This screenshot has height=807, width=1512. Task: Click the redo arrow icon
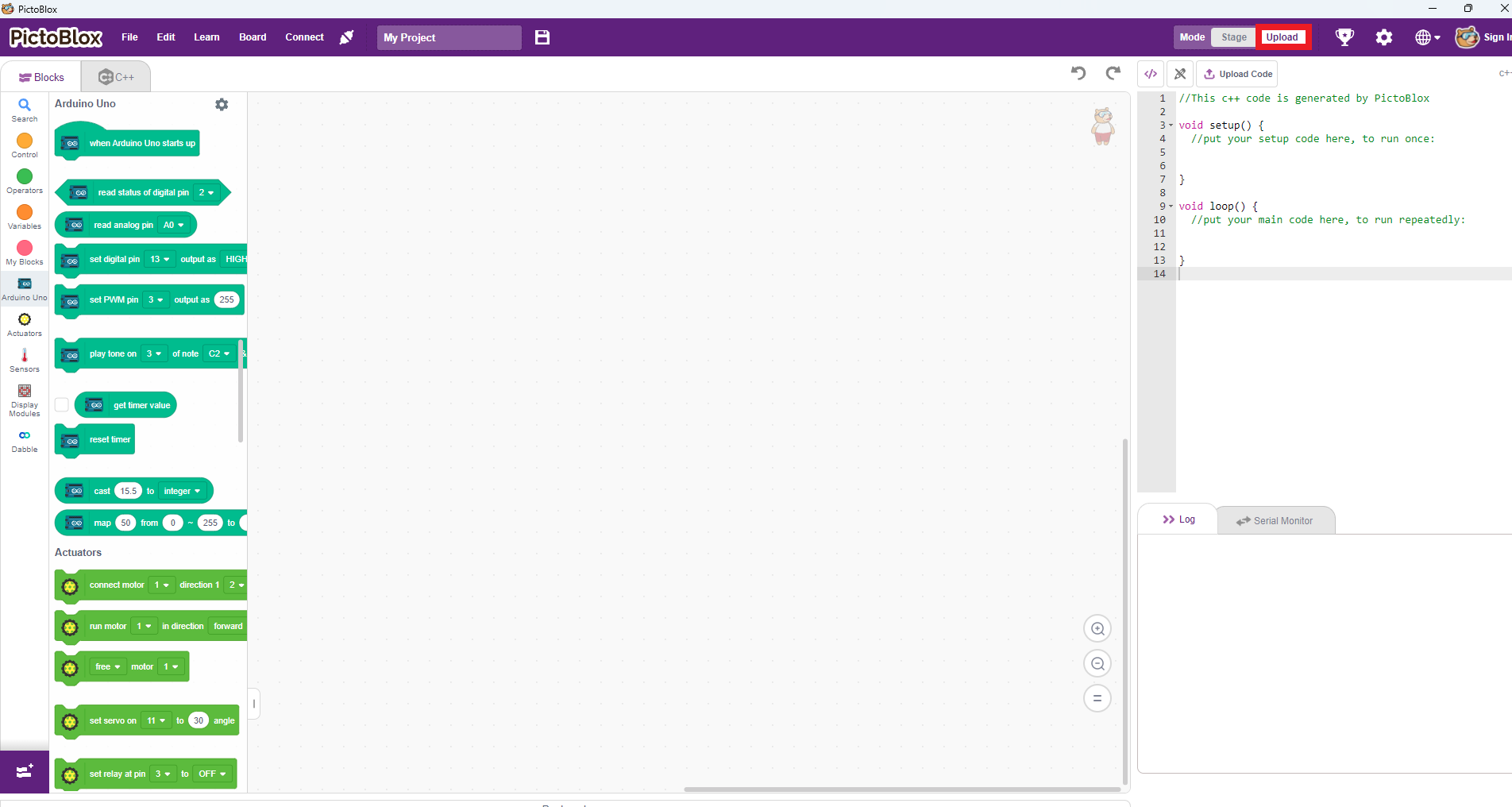coord(1113,73)
